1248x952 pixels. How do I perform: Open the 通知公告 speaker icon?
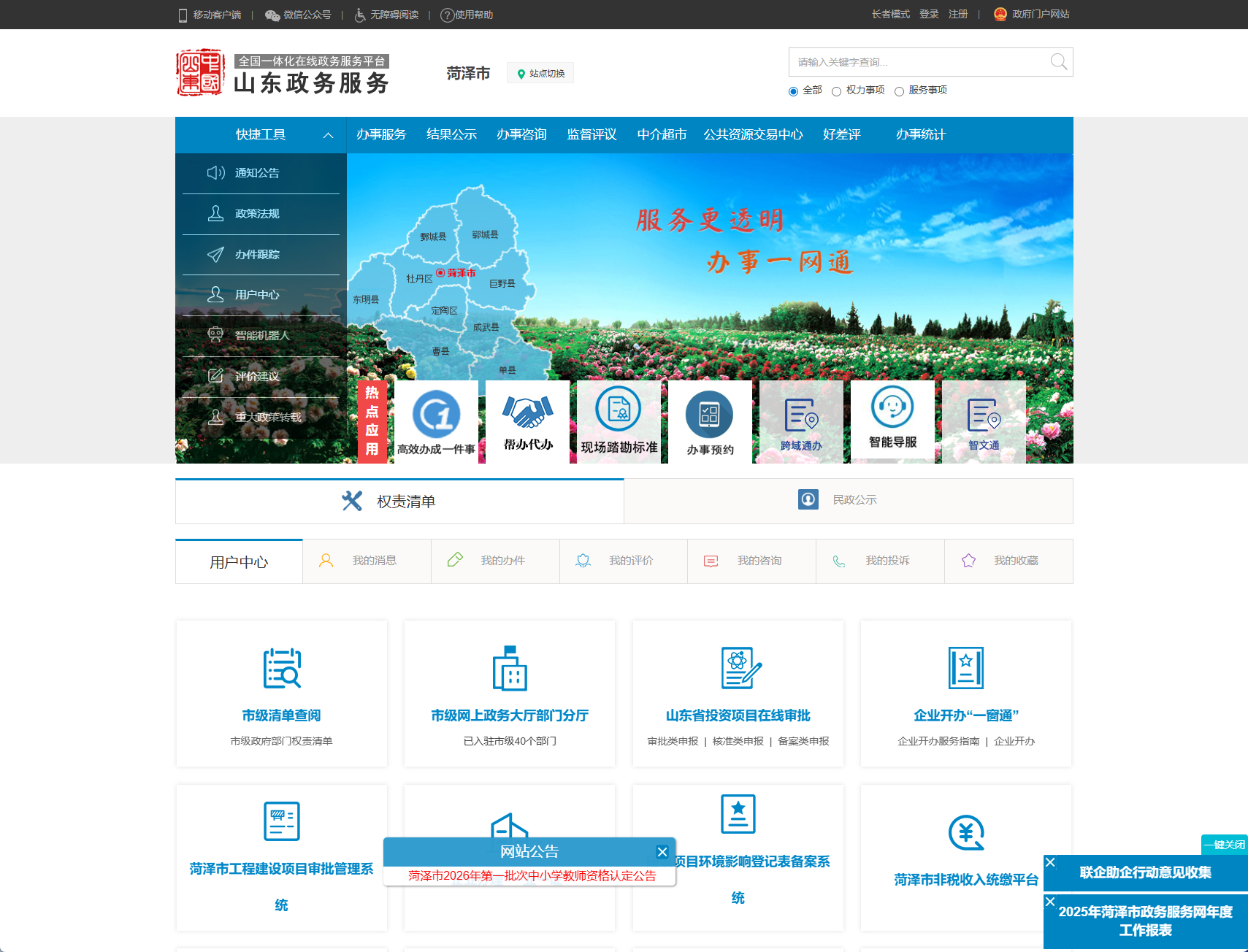(x=216, y=173)
